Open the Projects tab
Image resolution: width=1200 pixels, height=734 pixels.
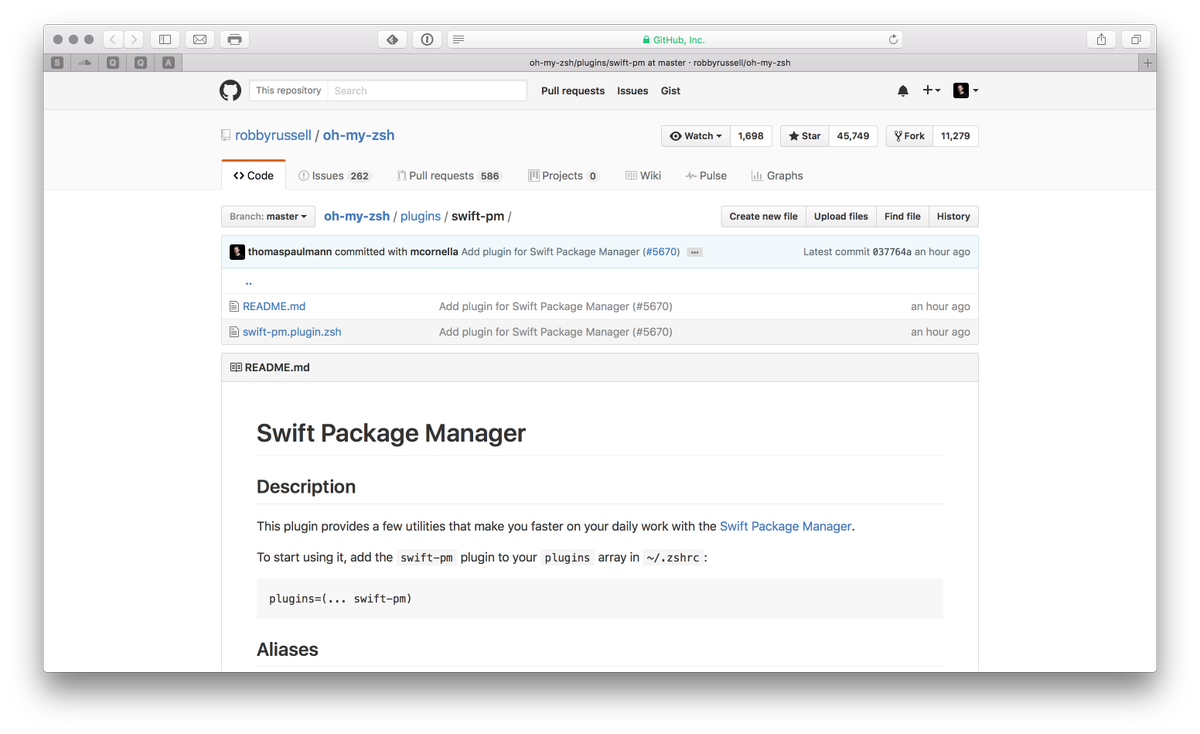tap(563, 175)
